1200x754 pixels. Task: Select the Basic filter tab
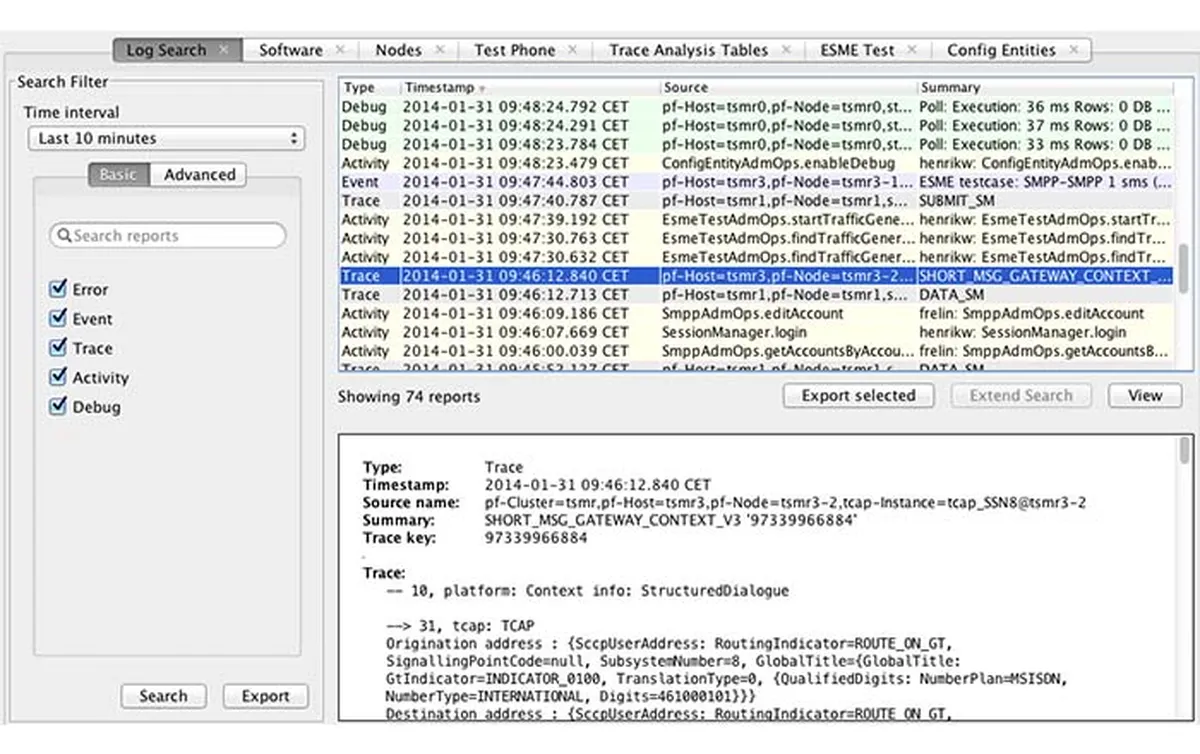coord(118,174)
